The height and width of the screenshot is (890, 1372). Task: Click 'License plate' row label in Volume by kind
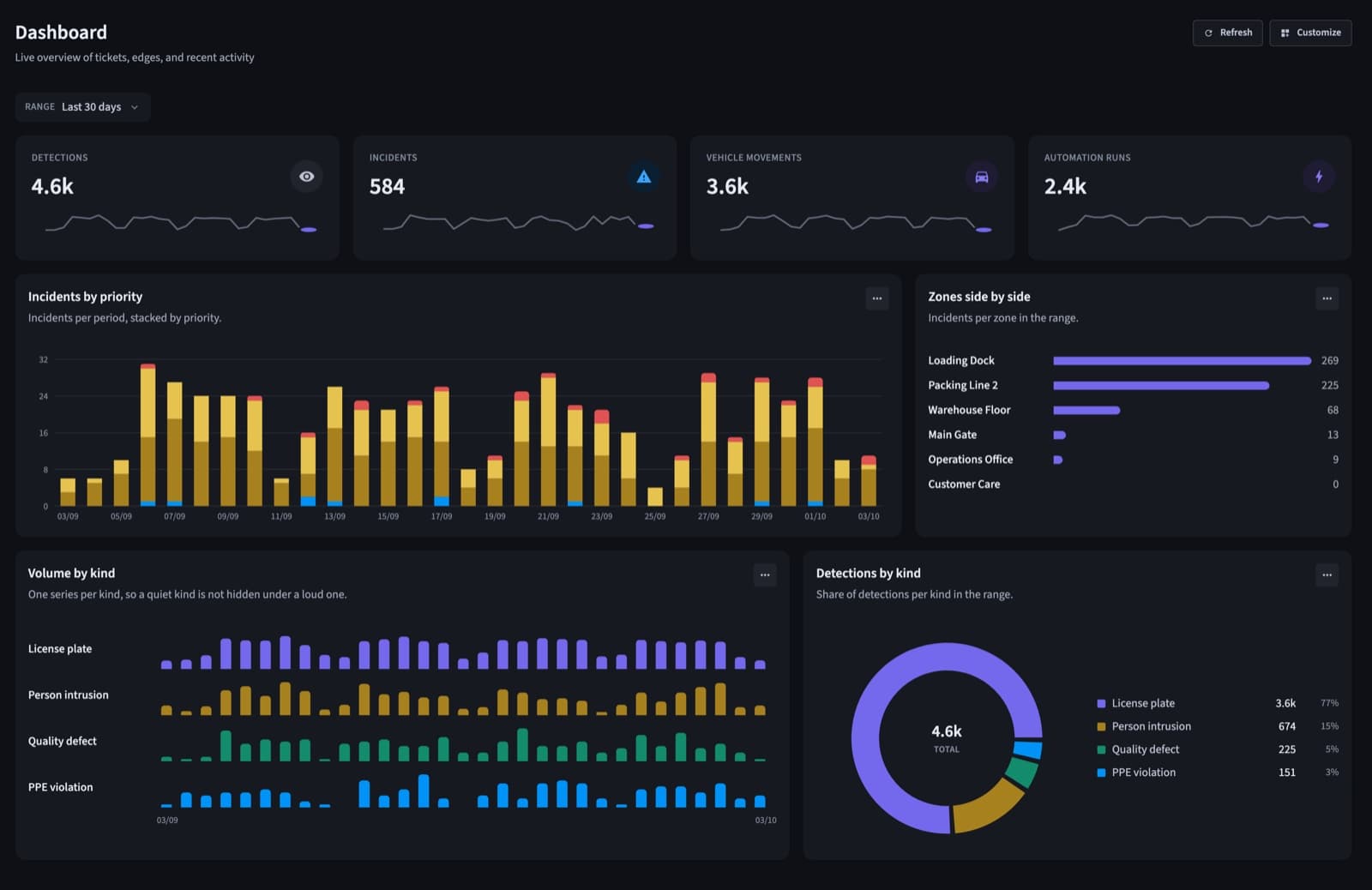(60, 649)
